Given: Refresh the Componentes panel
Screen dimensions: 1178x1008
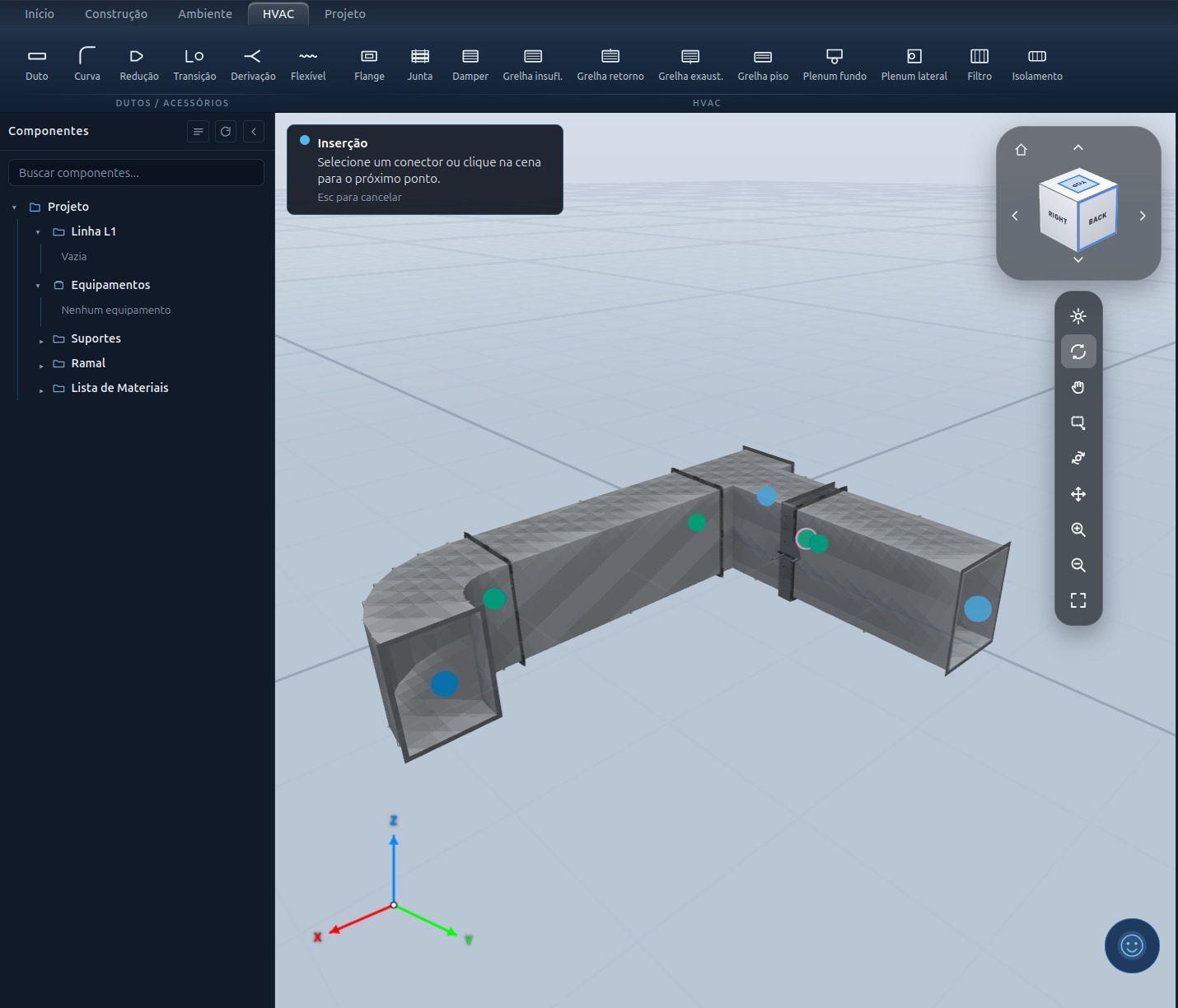Looking at the screenshot, I should [x=226, y=132].
